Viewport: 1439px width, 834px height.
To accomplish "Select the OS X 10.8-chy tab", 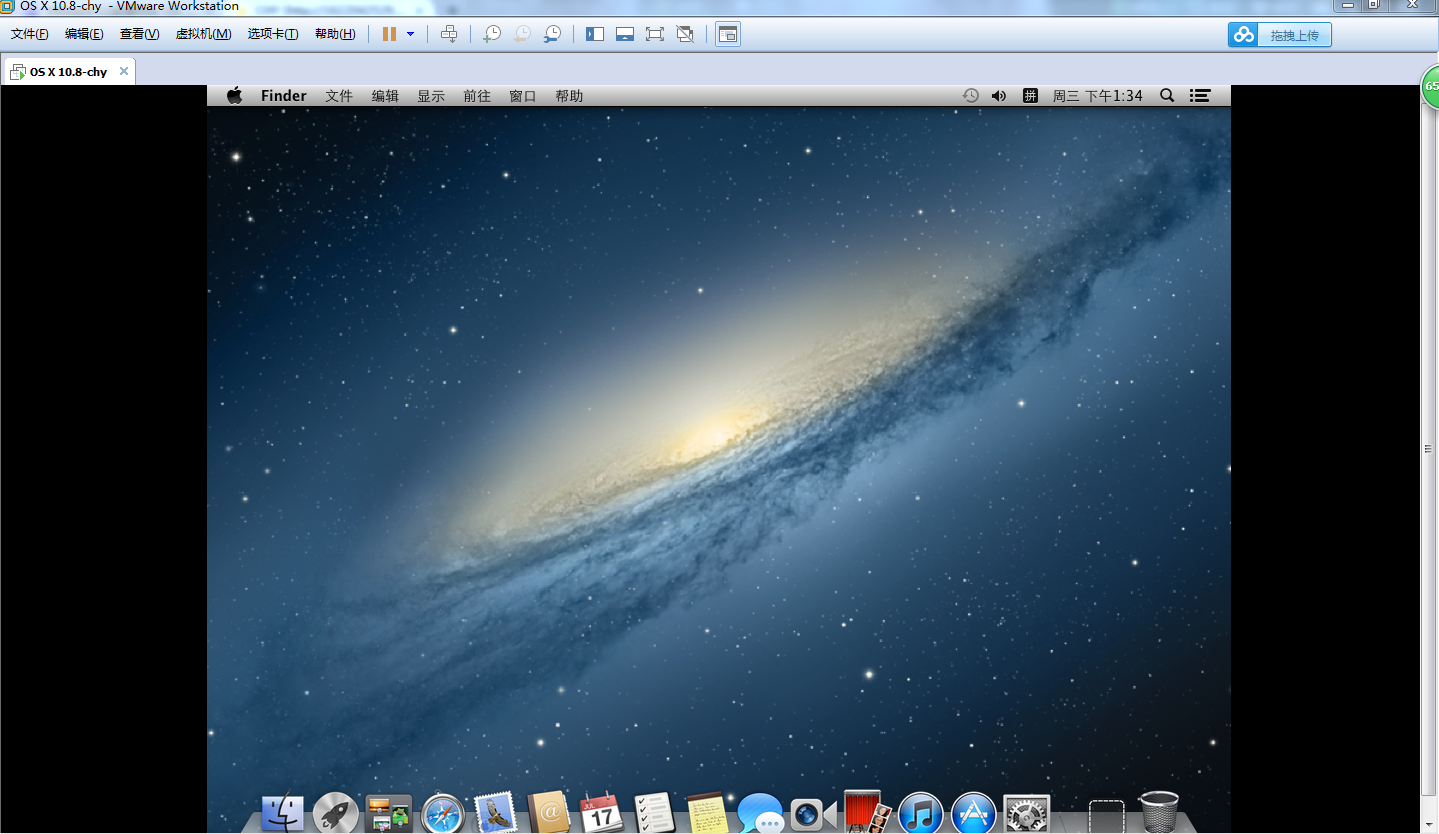I will coord(68,72).
